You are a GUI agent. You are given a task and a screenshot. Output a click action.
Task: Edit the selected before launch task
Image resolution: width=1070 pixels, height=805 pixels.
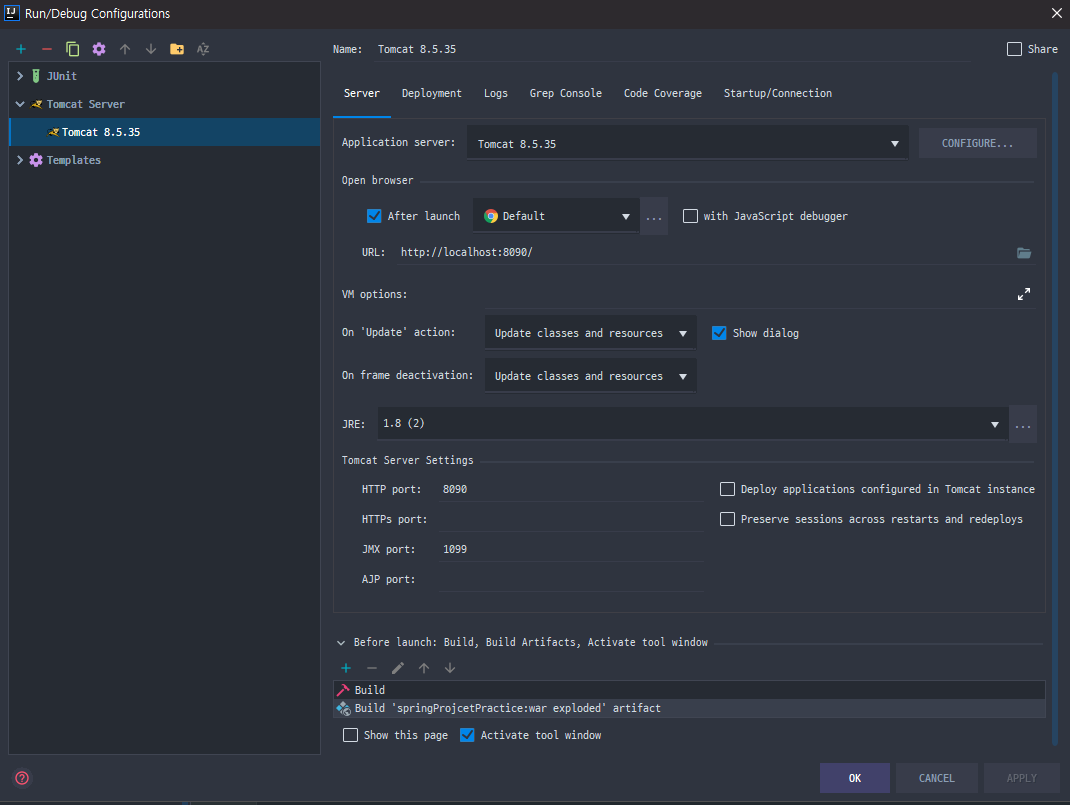pos(398,668)
